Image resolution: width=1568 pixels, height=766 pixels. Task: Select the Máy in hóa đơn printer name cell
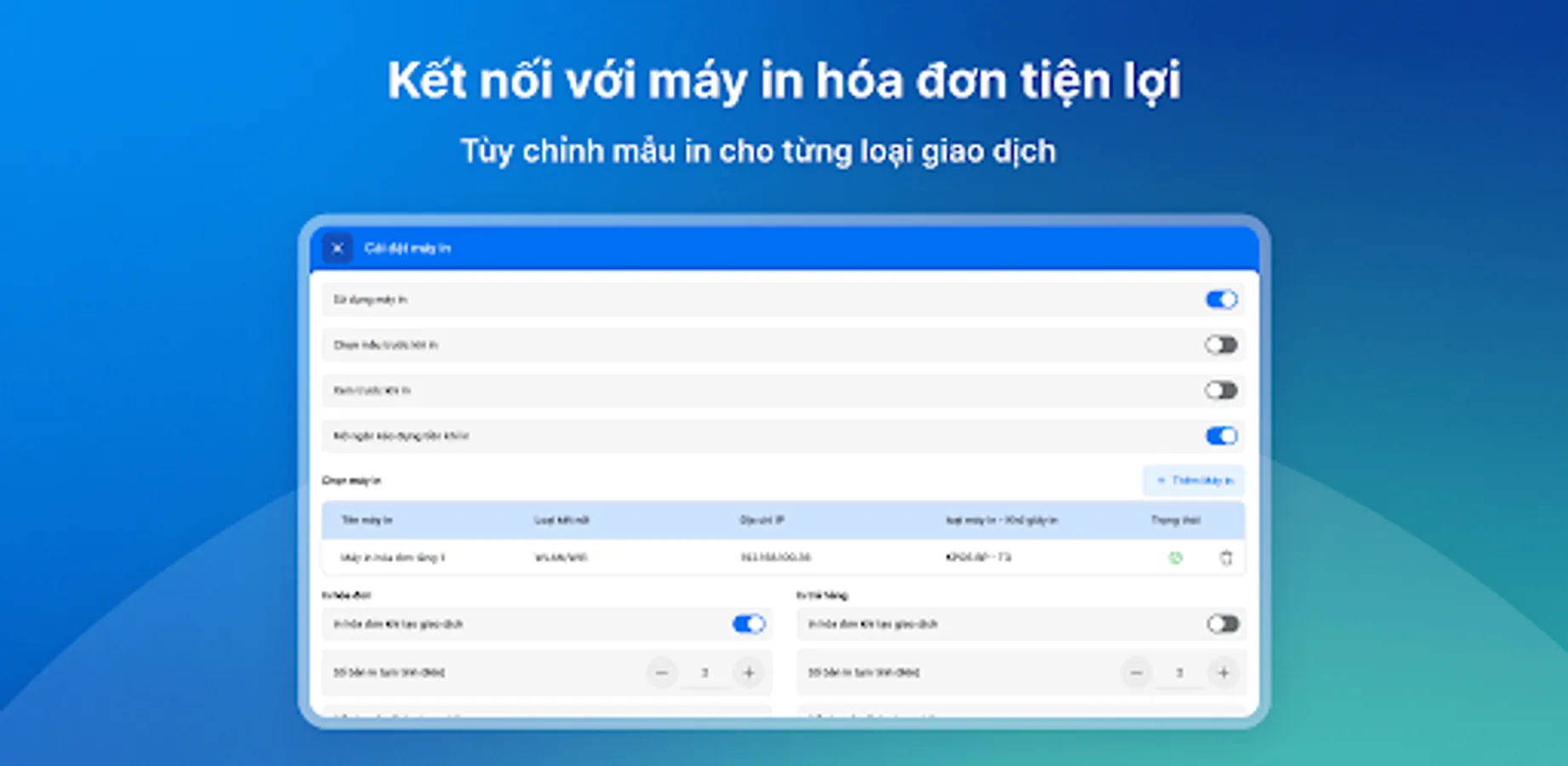[x=392, y=558]
